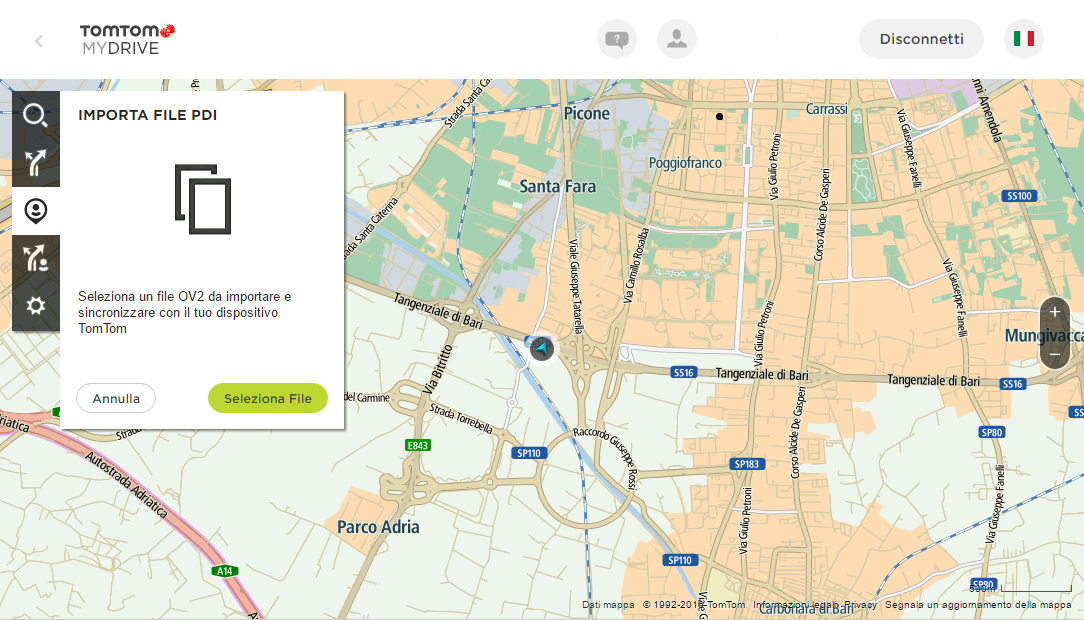The width and height of the screenshot is (1084, 620).
Task: Zoom out the map with minus
Action: 1054,355
